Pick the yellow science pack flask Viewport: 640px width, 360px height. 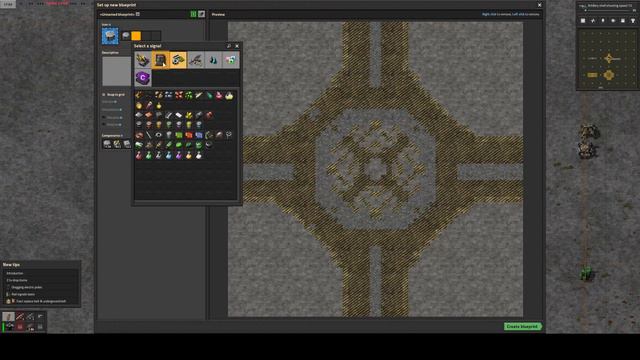tap(189, 155)
